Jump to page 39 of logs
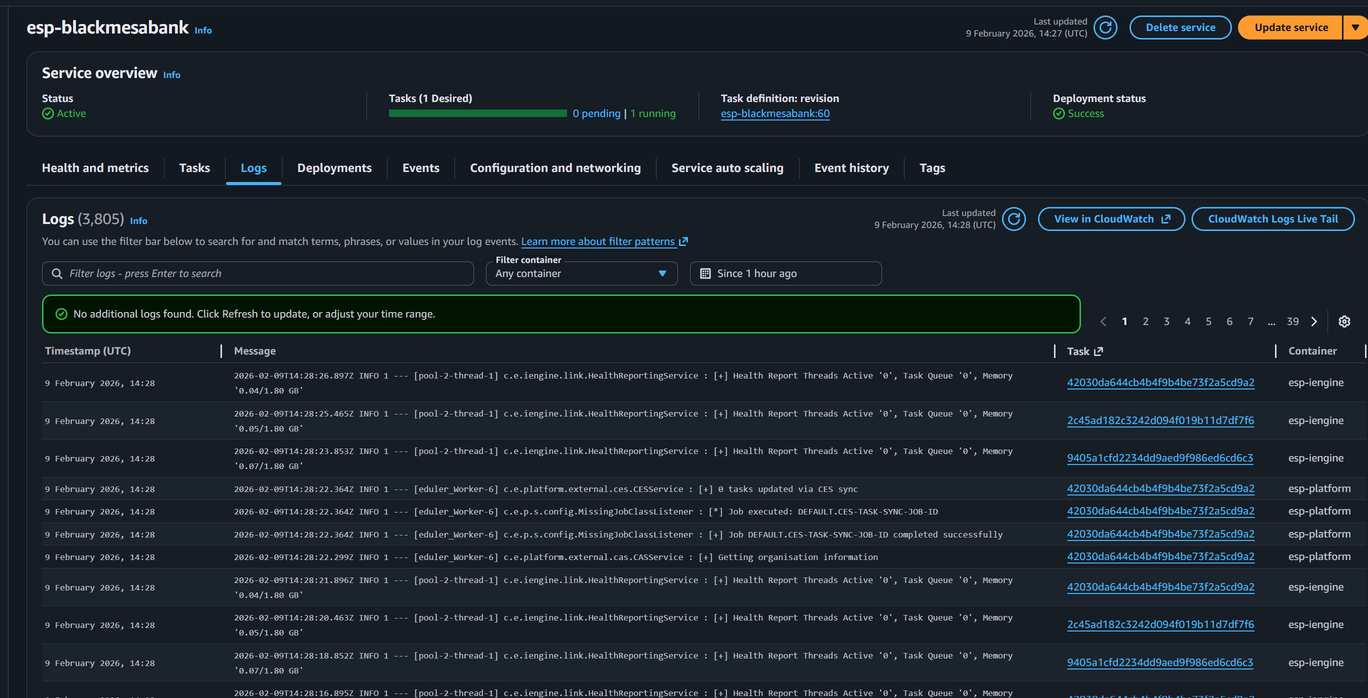 [1292, 322]
